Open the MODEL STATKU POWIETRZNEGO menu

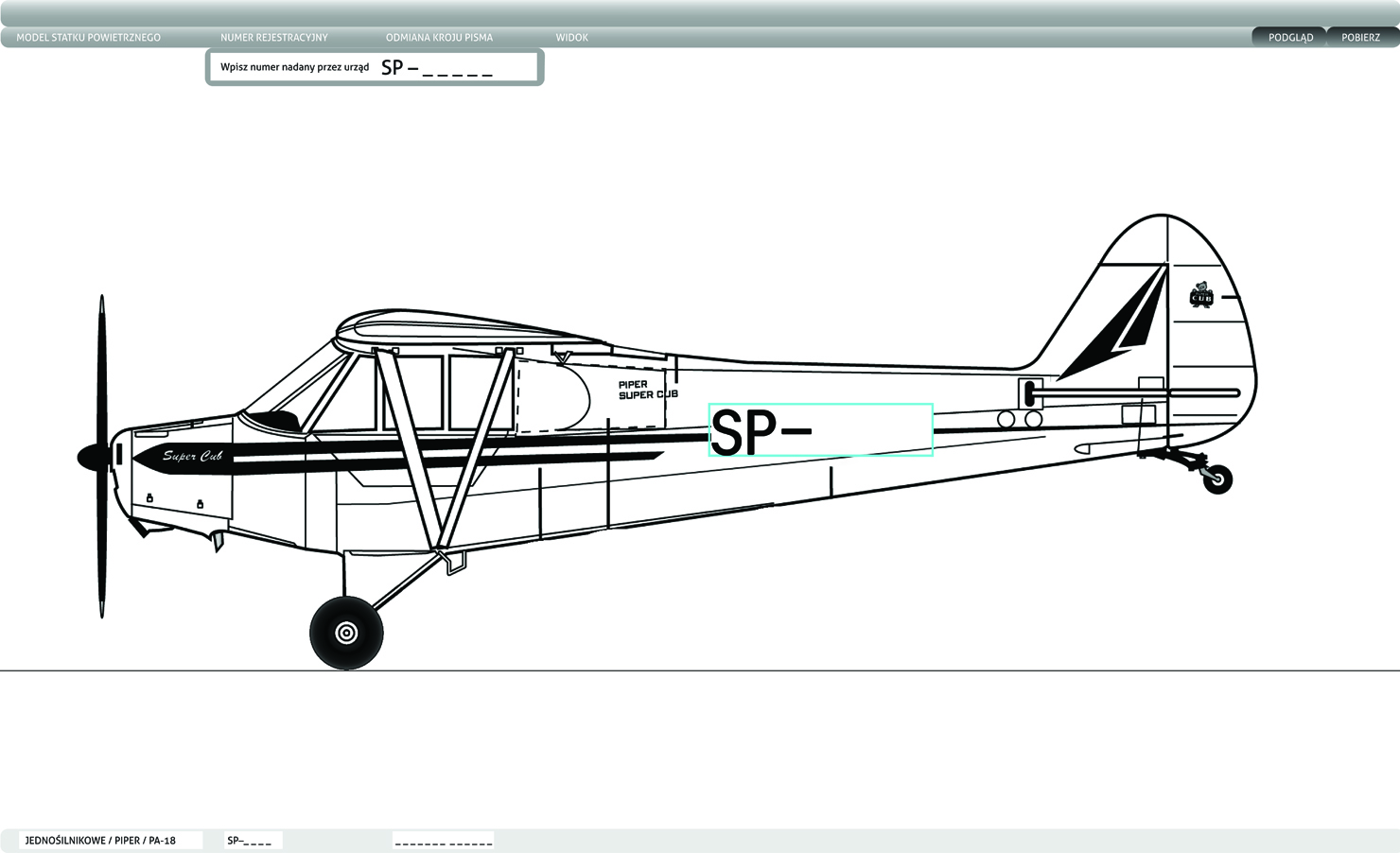[x=89, y=38]
